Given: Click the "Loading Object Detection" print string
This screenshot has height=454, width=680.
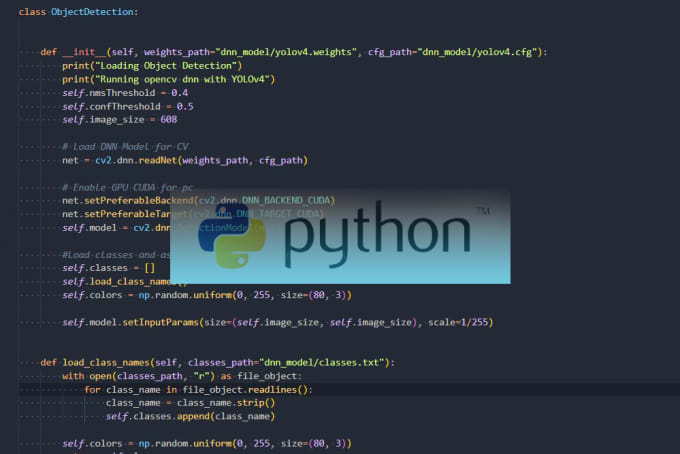Looking at the screenshot, I should click(x=166, y=65).
